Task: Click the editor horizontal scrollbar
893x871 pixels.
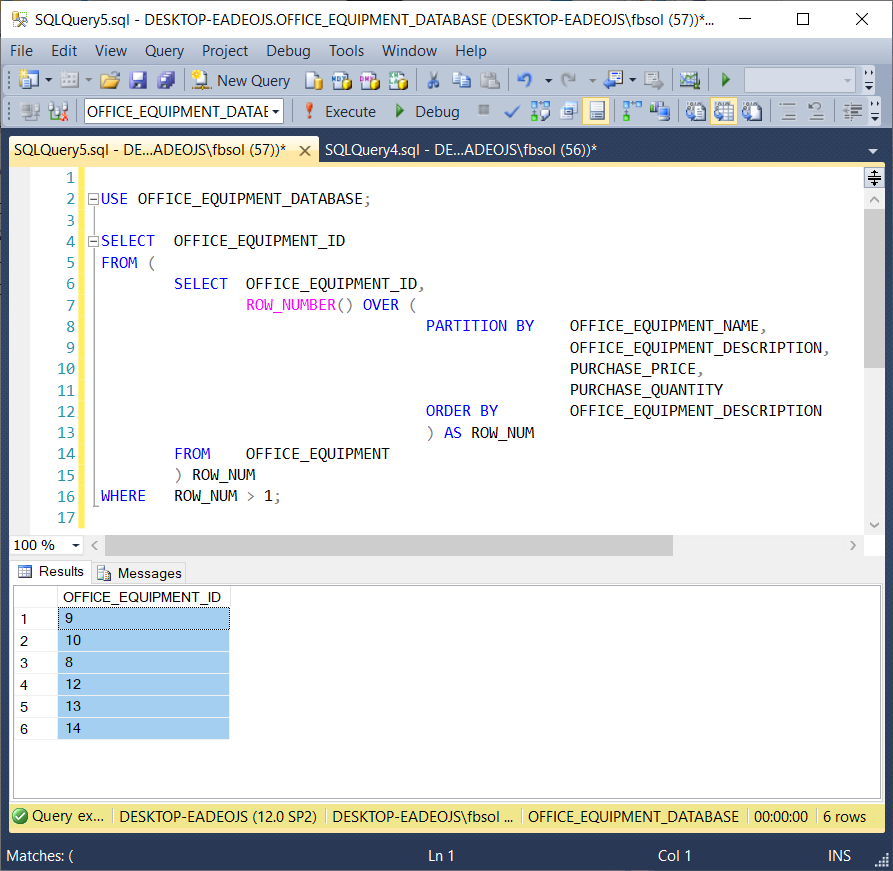Action: coord(389,545)
